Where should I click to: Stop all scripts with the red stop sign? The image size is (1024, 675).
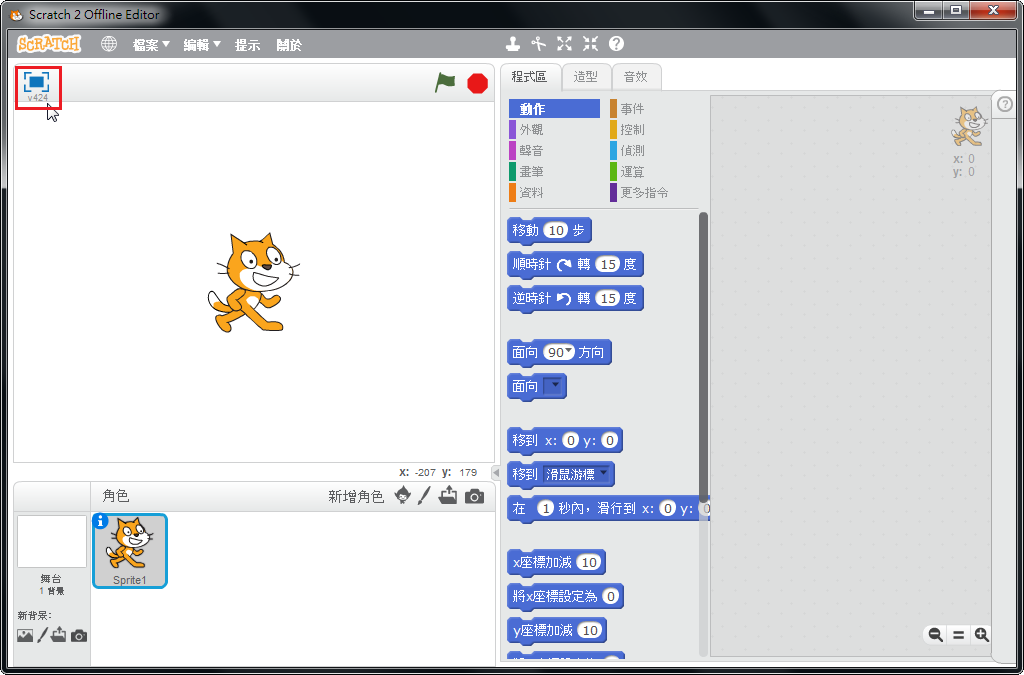click(477, 84)
